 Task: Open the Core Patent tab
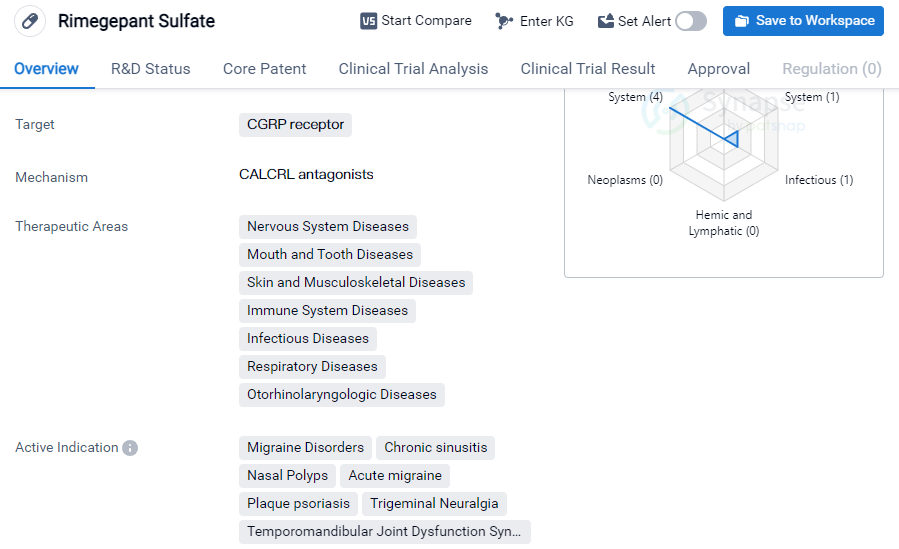coord(264,69)
